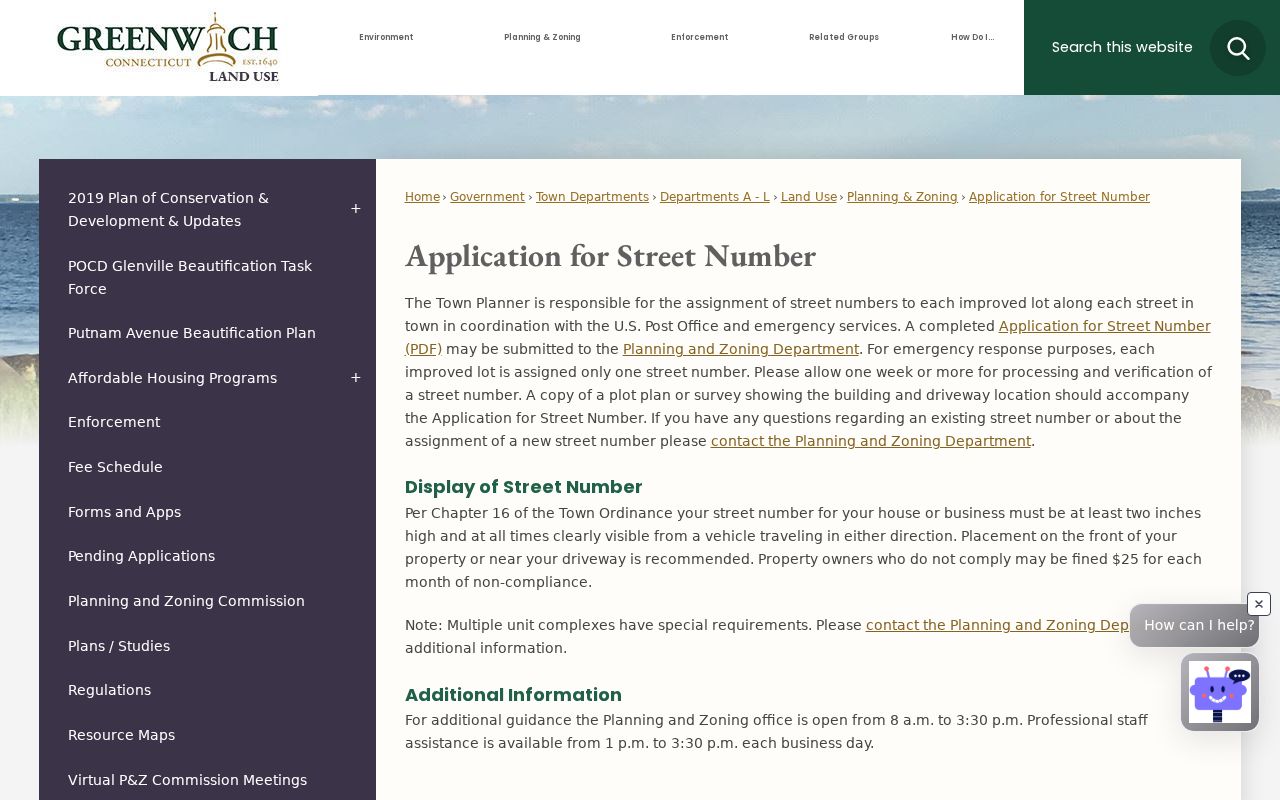Click the 'How can I help?' chat bubble

coord(1194,625)
